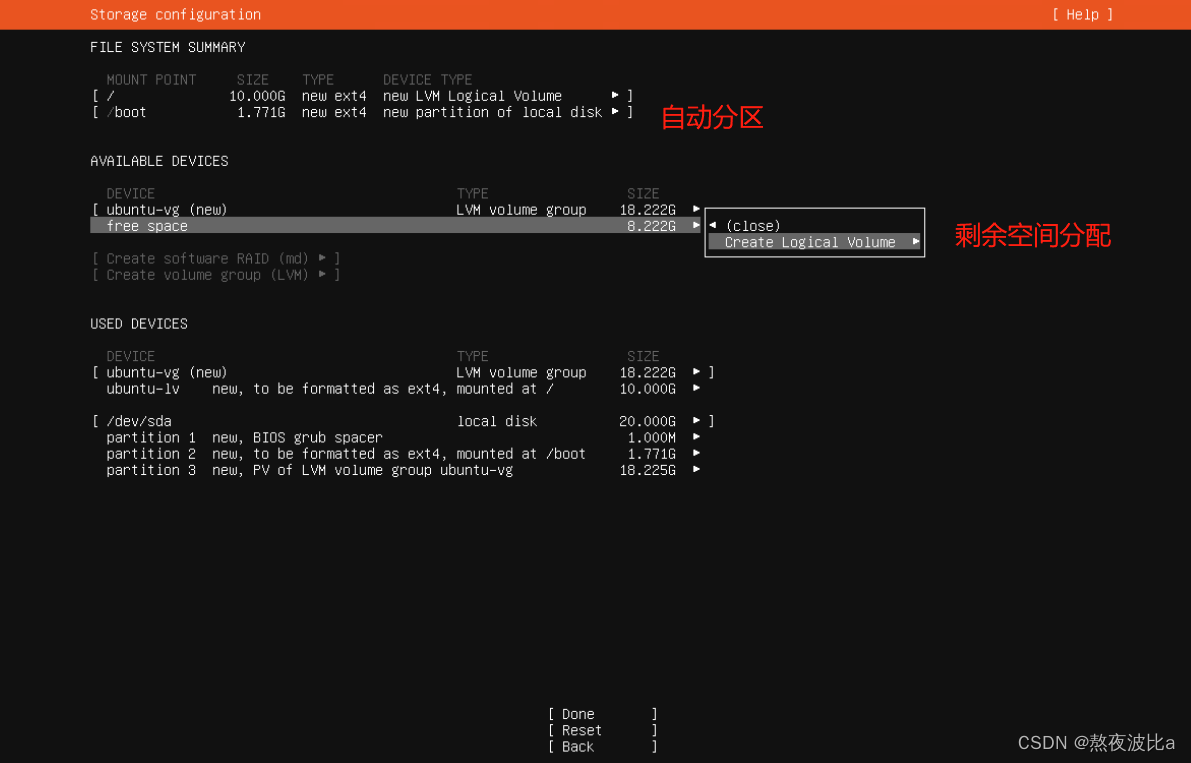Click arrow beside partition 1 1.000M
The image size is (1191, 763).
(696, 437)
